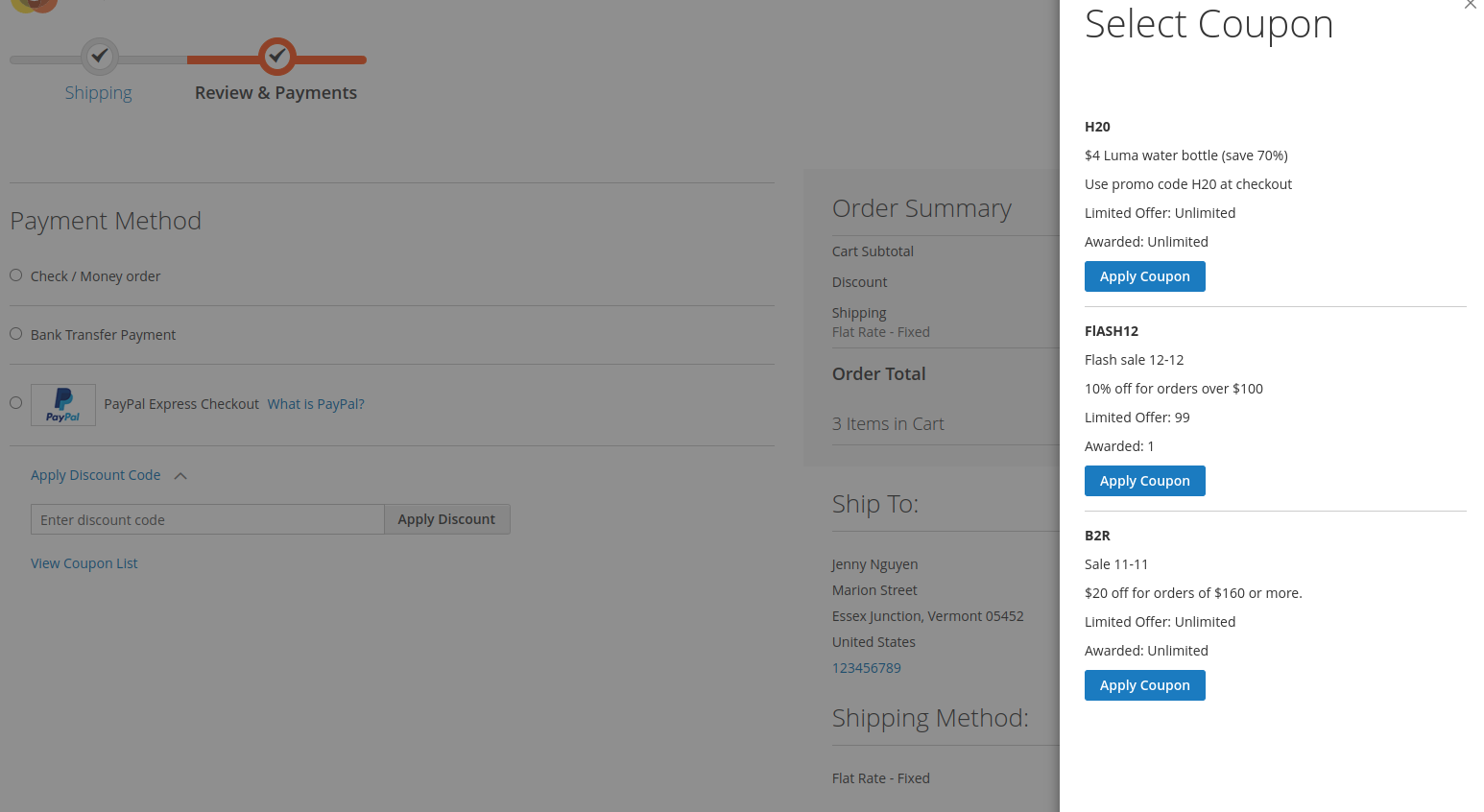The image size is (1484, 812).
Task: Click the Order Total label
Action: pyautogui.click(x=879, y=374)
